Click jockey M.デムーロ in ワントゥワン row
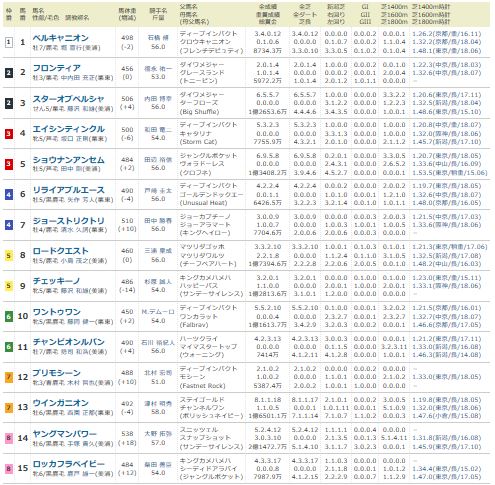The width and height of the screenshot is (495, 485). coord(158,312)
